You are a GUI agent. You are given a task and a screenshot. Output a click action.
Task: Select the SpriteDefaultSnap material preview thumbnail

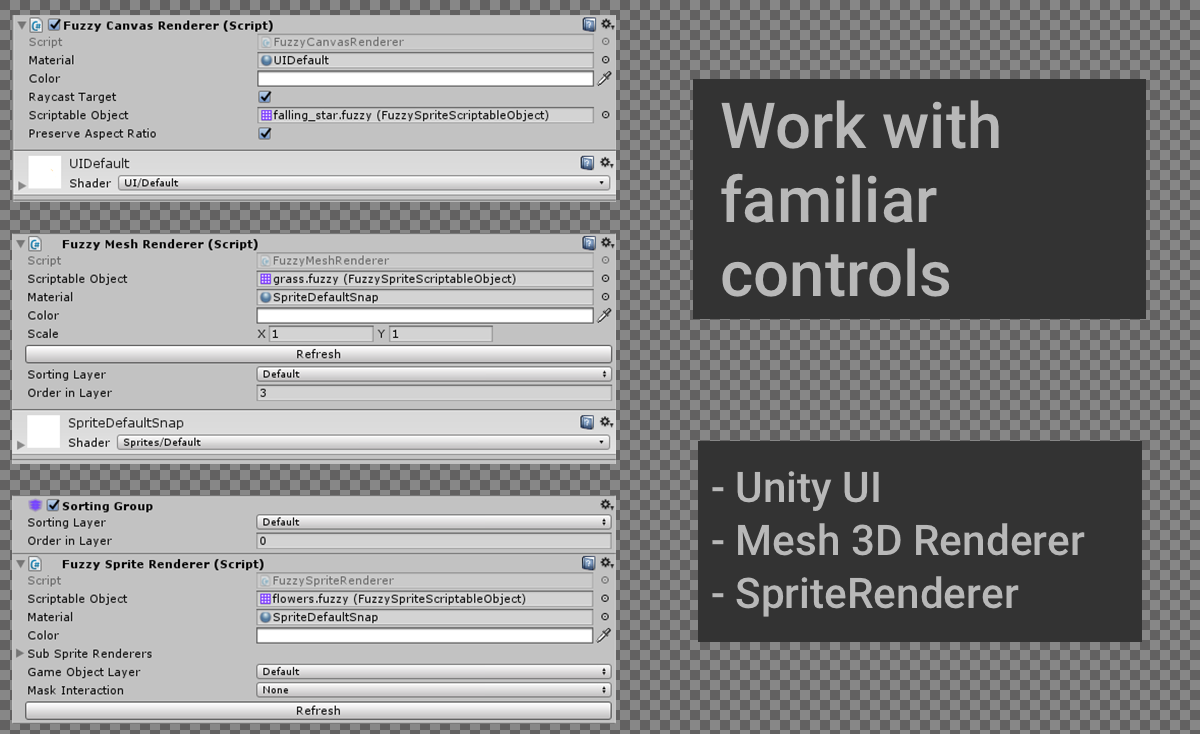point(44,431)
